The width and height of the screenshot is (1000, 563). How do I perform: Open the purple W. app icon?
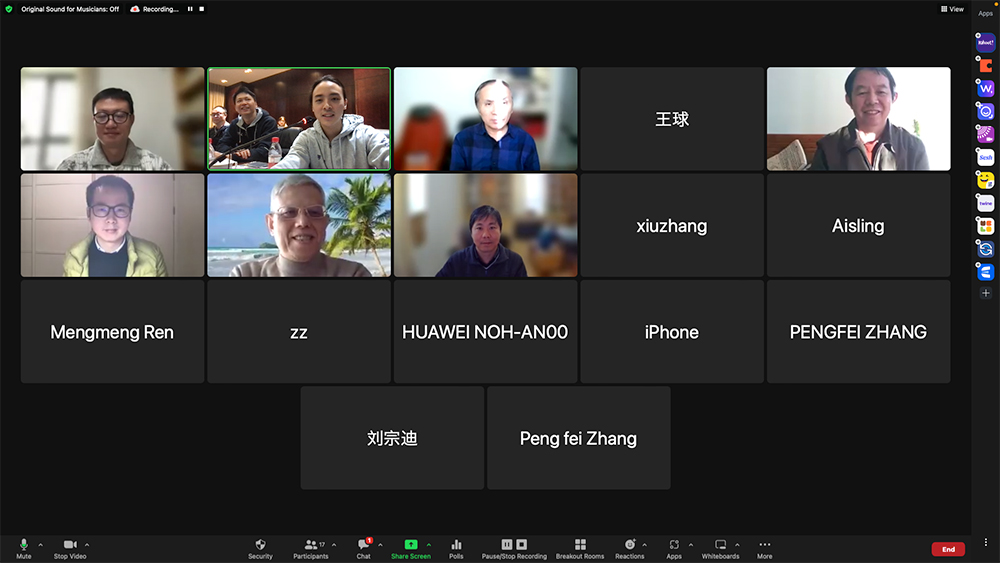(x=985, y=89)
